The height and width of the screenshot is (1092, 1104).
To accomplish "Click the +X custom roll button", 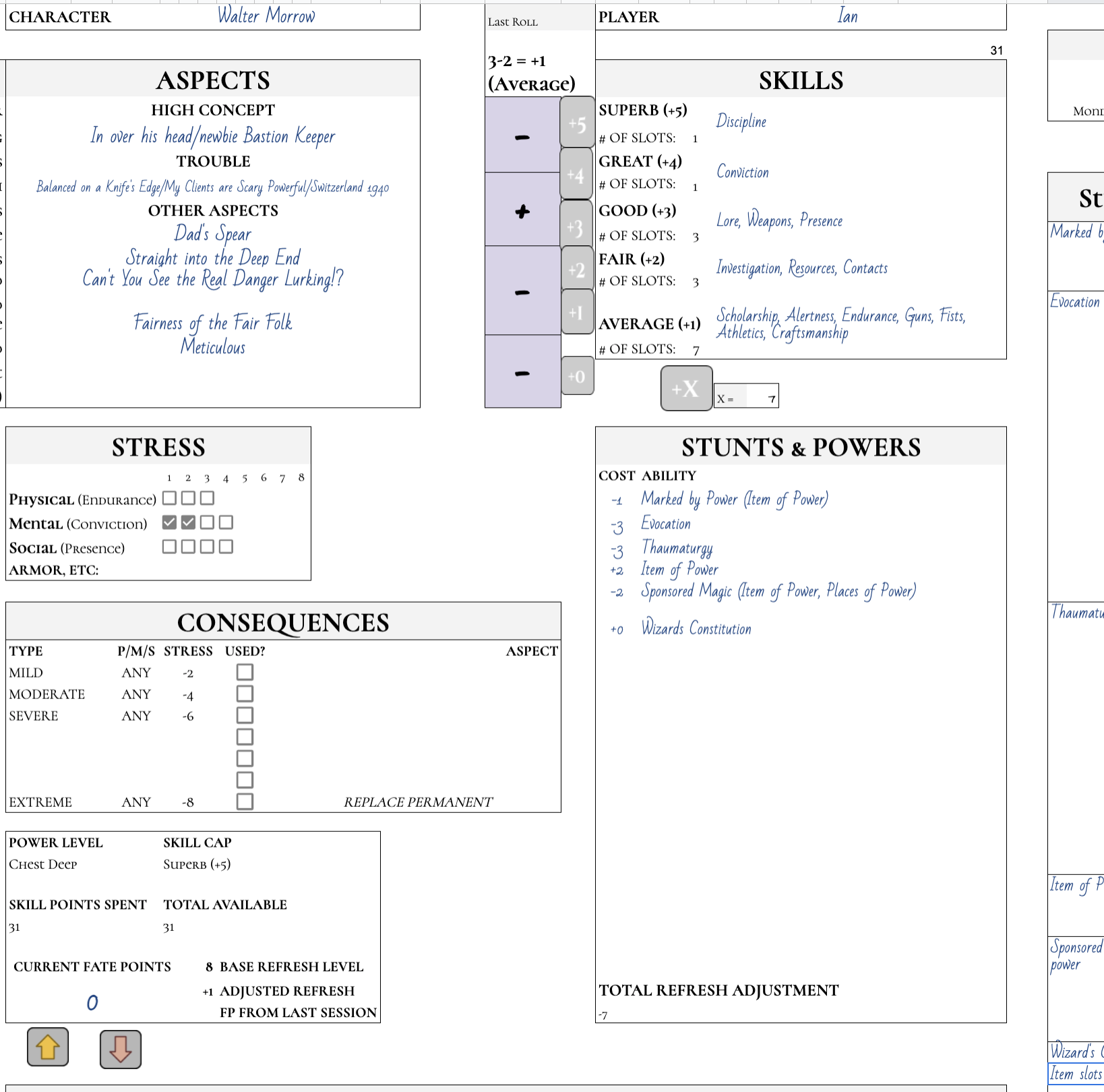I will (686, 388).
